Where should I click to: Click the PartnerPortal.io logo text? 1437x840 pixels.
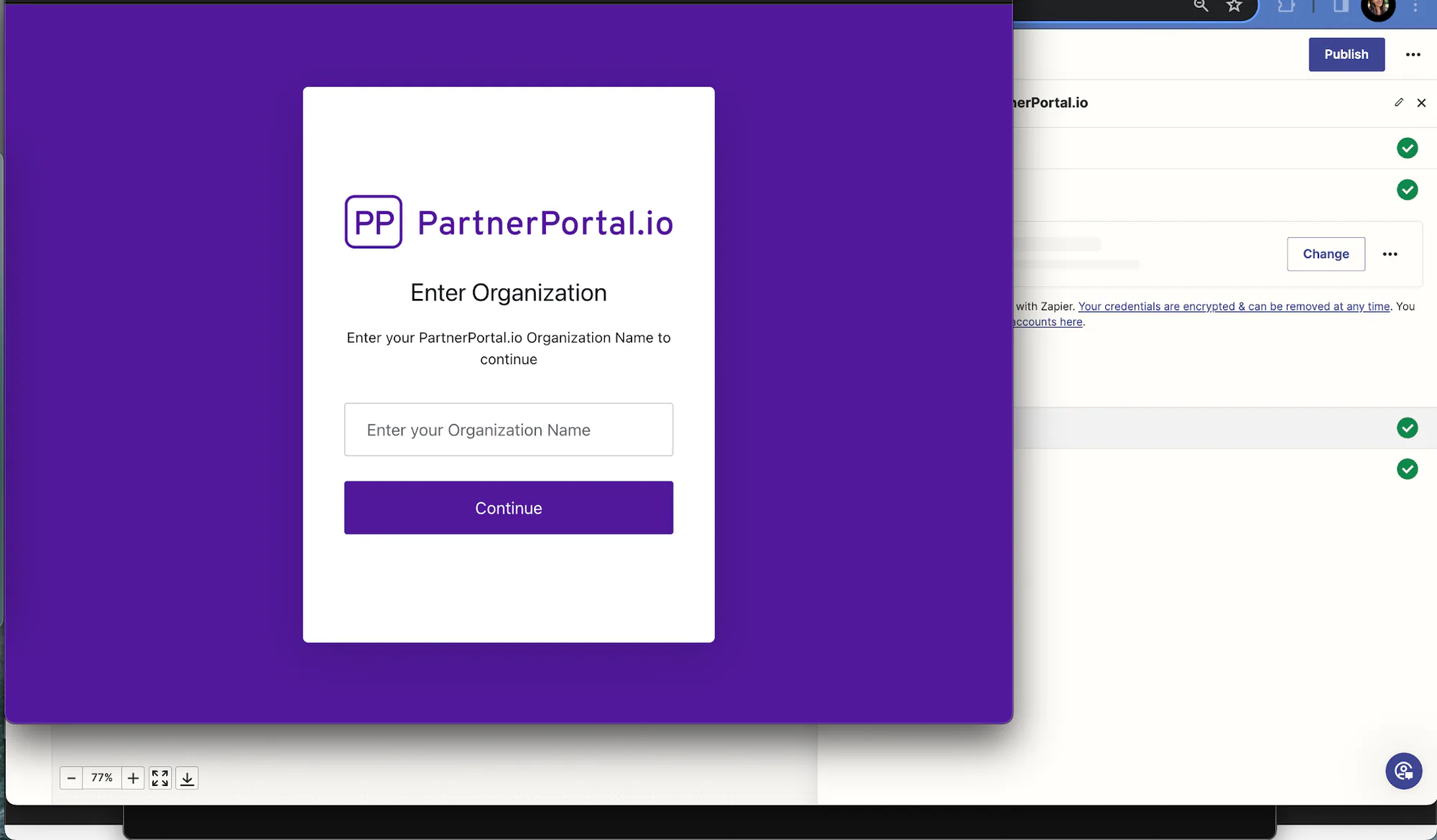pos(545,223)
